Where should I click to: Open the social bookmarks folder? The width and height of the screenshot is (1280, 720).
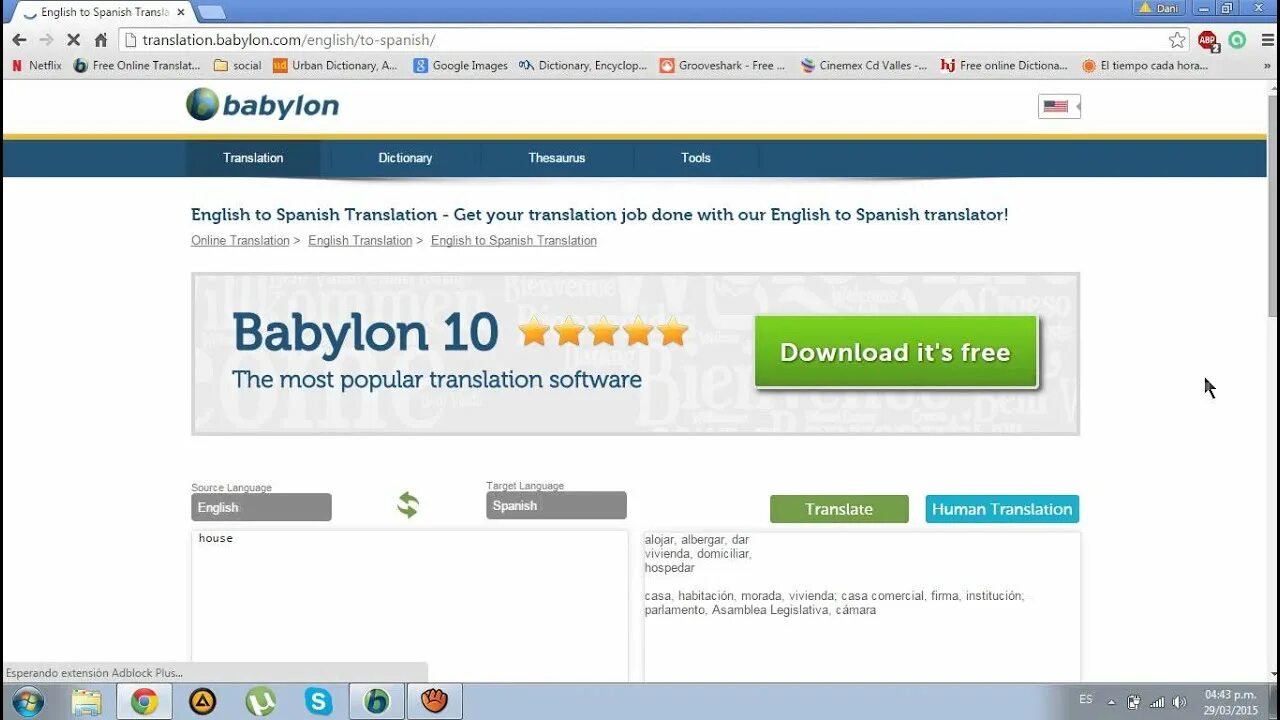click(x=238, y=66)
